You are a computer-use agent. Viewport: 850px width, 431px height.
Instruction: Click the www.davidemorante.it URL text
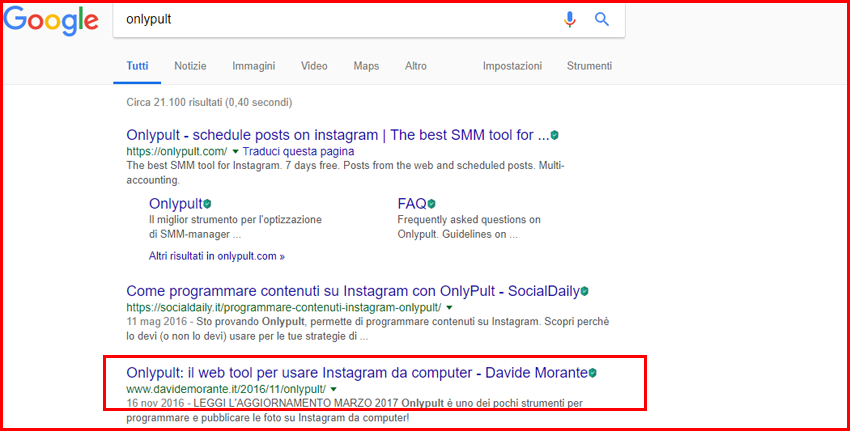point(226,389)
